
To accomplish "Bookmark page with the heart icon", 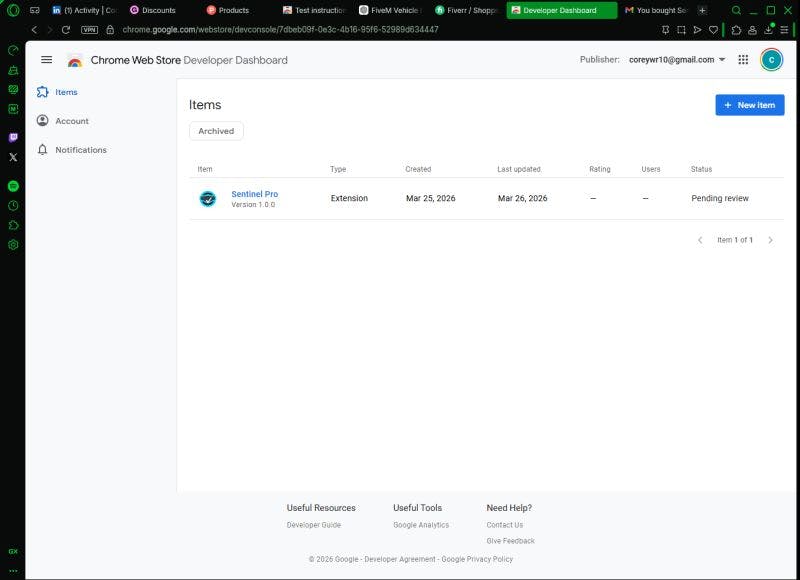I will click(713, 30).
